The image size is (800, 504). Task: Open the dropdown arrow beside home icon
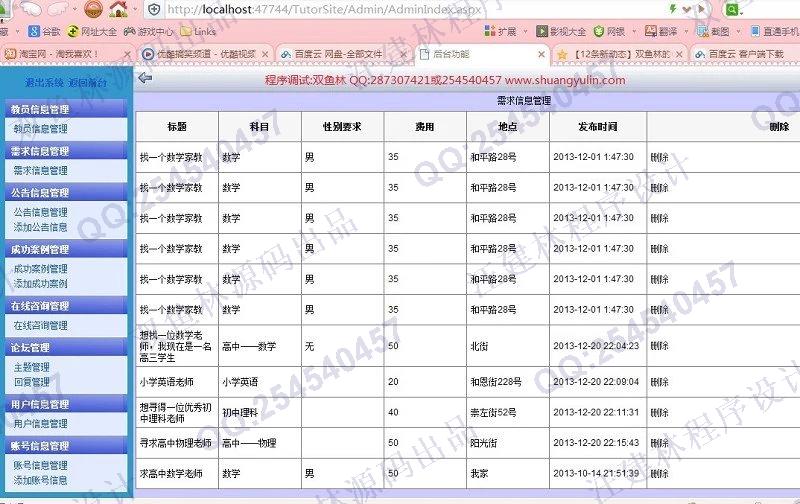(135, 9)
